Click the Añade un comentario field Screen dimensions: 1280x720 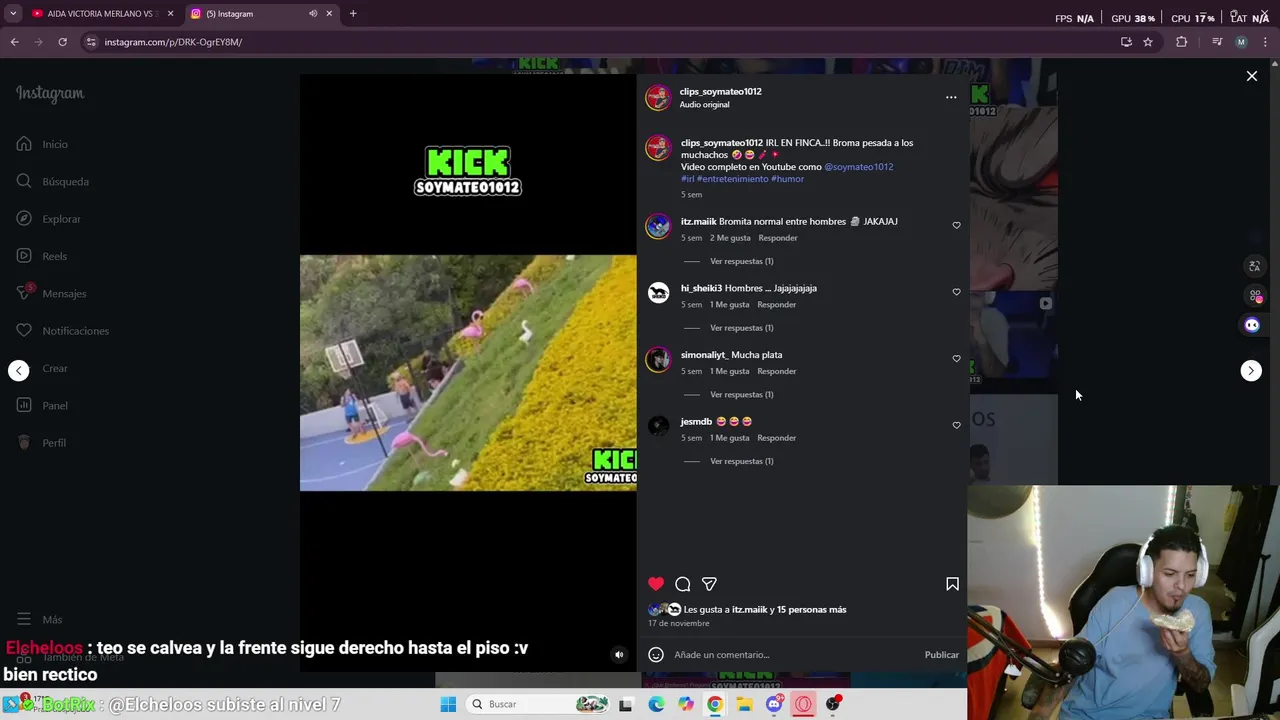coord(795,655)
